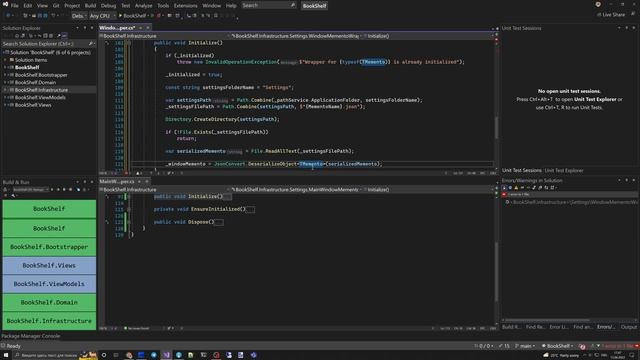
Task: Open the Find Re... tab at the bottom right
Action: pos(535,327)
